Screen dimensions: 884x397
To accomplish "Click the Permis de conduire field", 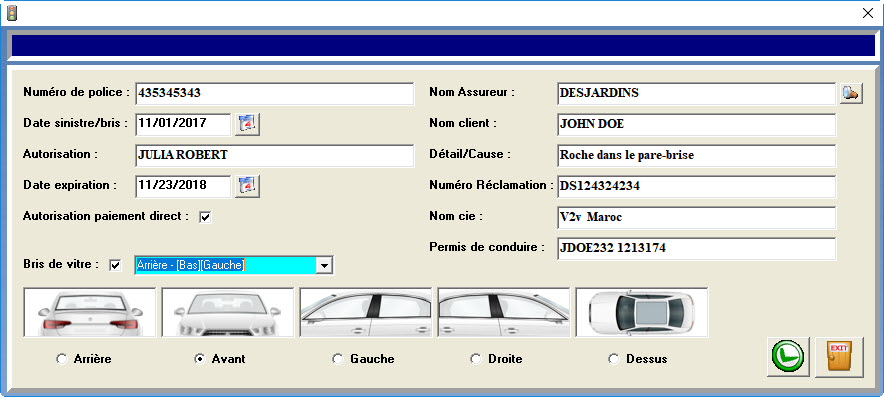I will tap(696, 249).
